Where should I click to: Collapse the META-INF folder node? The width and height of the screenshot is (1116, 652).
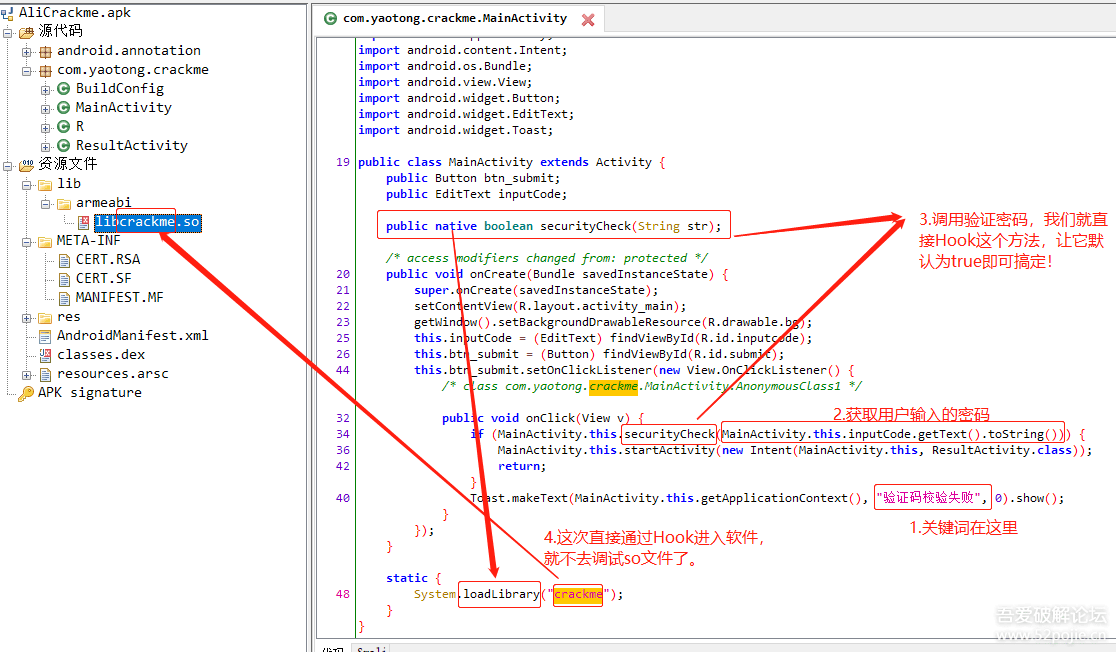click(27, 242)
